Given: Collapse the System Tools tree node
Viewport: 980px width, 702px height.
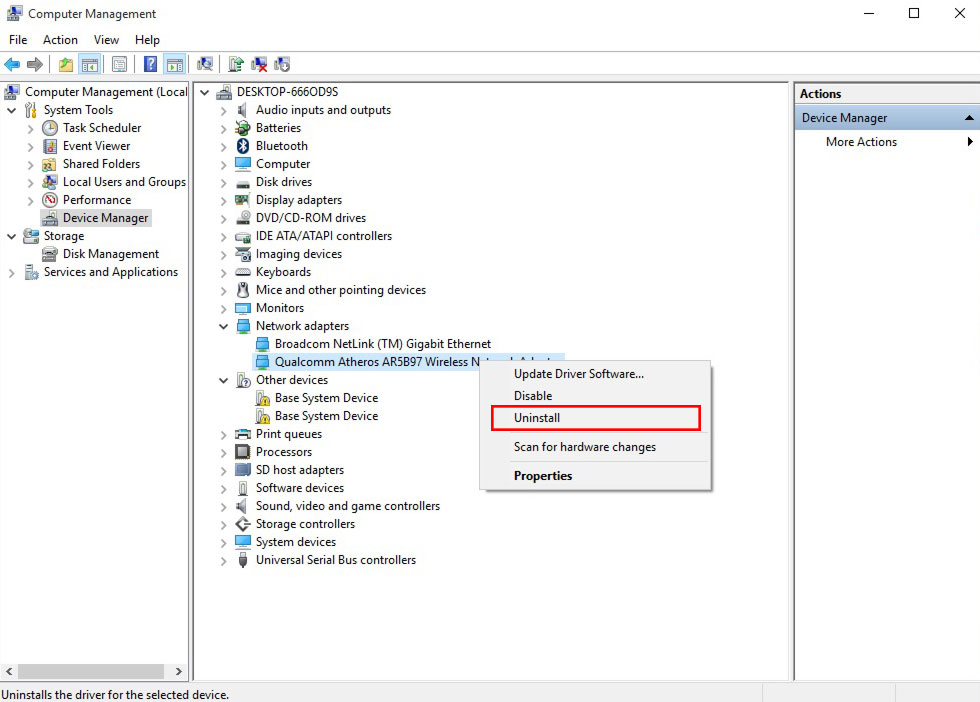Looking at the screenshot, I should (x=12, y=111).
